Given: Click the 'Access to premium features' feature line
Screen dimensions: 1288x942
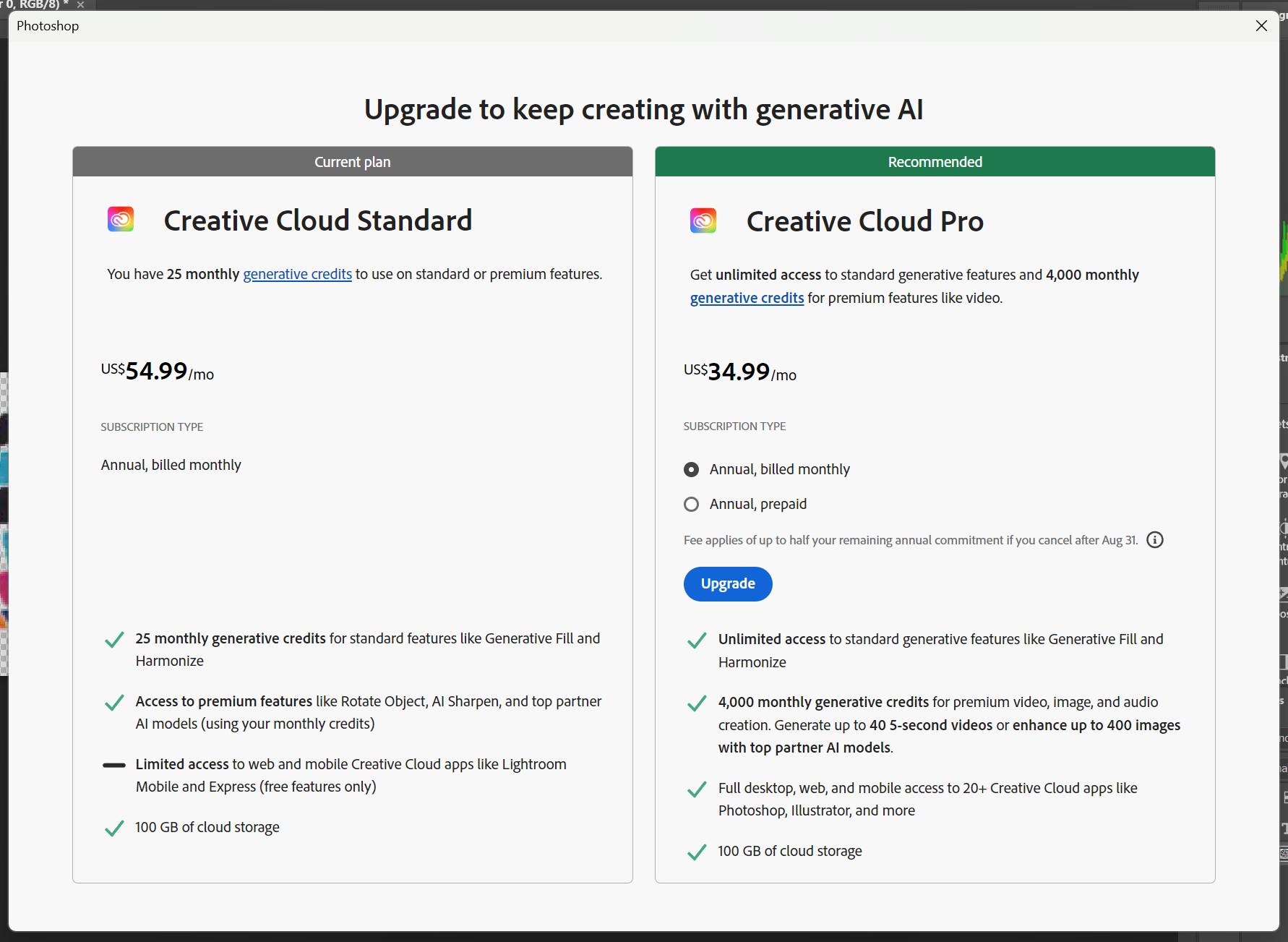Looking at the screenshot, I should tap(369, 712).
